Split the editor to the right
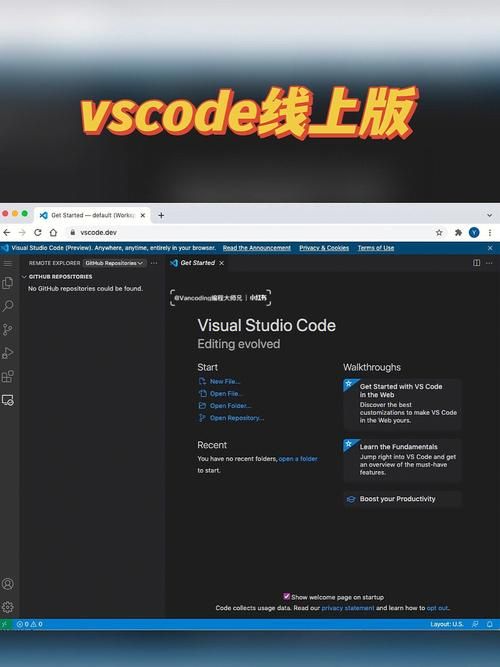This screenshot has width=500, height=667. 477,263
